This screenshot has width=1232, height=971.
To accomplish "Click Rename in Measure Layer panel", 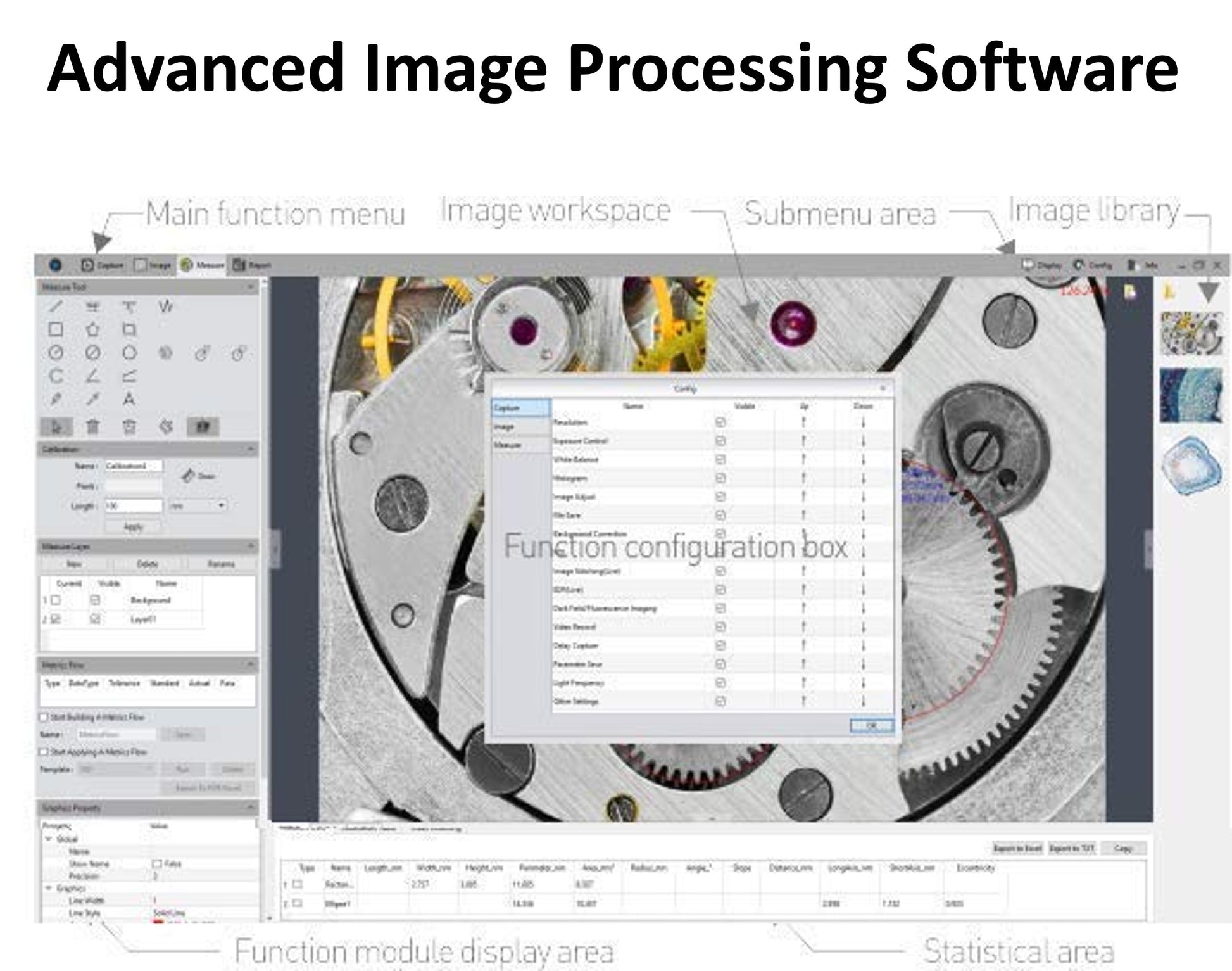I will pyautogui.click(x=221, y=564).
